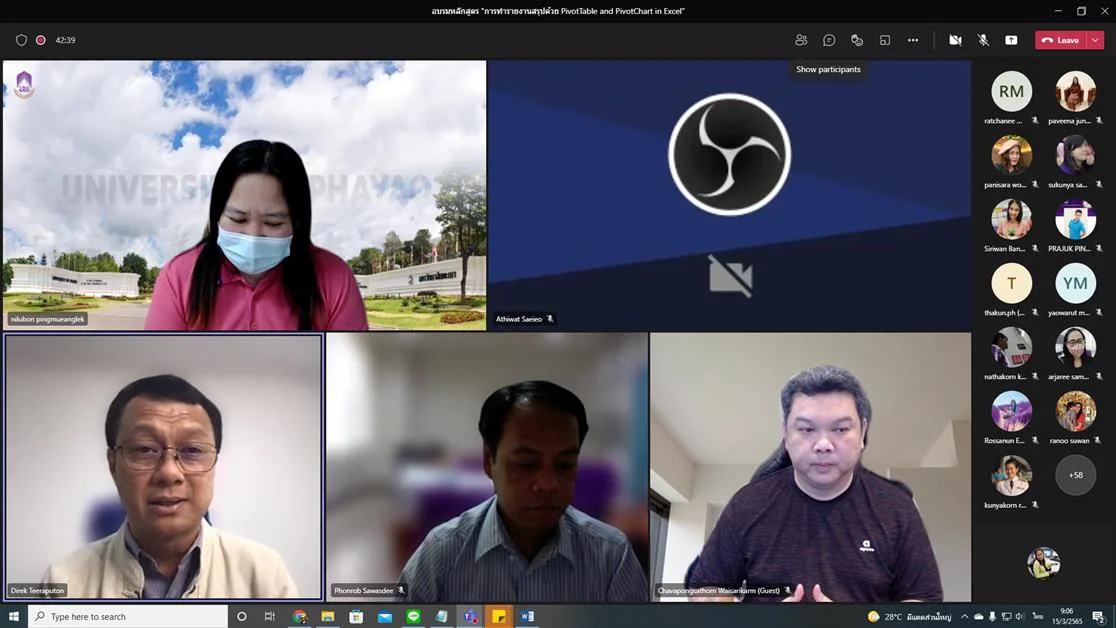The image size is (1116, 628).
Task: Select kunyakorn r participant avatar
Action: coord(1011,476)
